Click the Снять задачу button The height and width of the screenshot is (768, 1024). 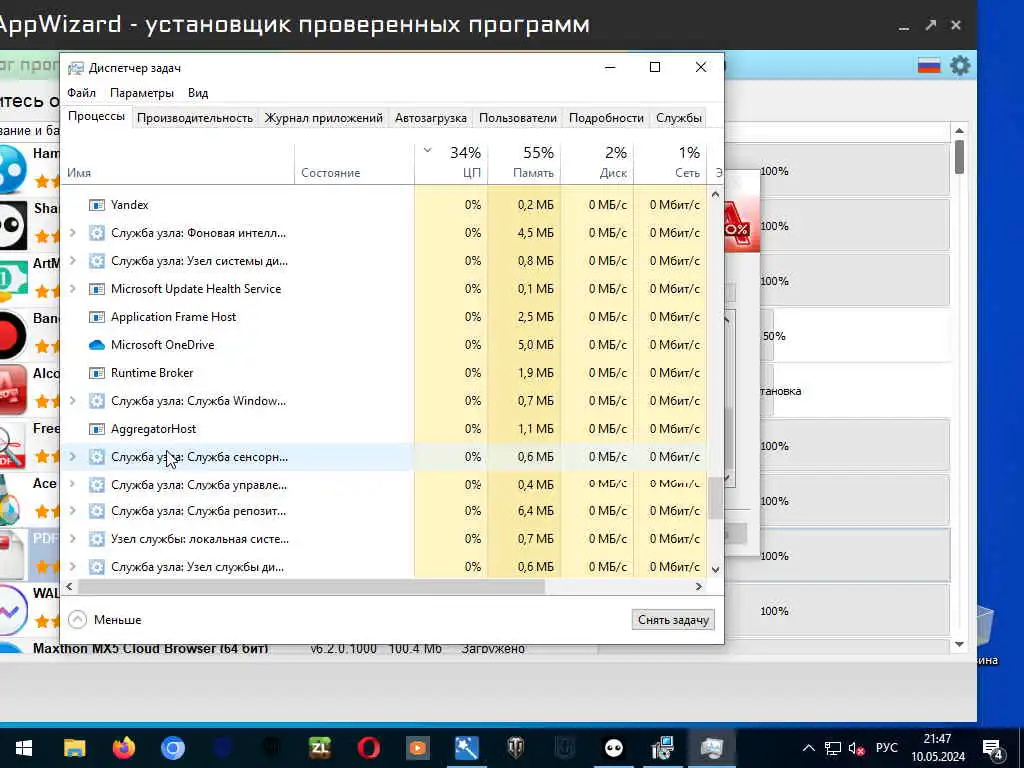[x=673, y=620]
